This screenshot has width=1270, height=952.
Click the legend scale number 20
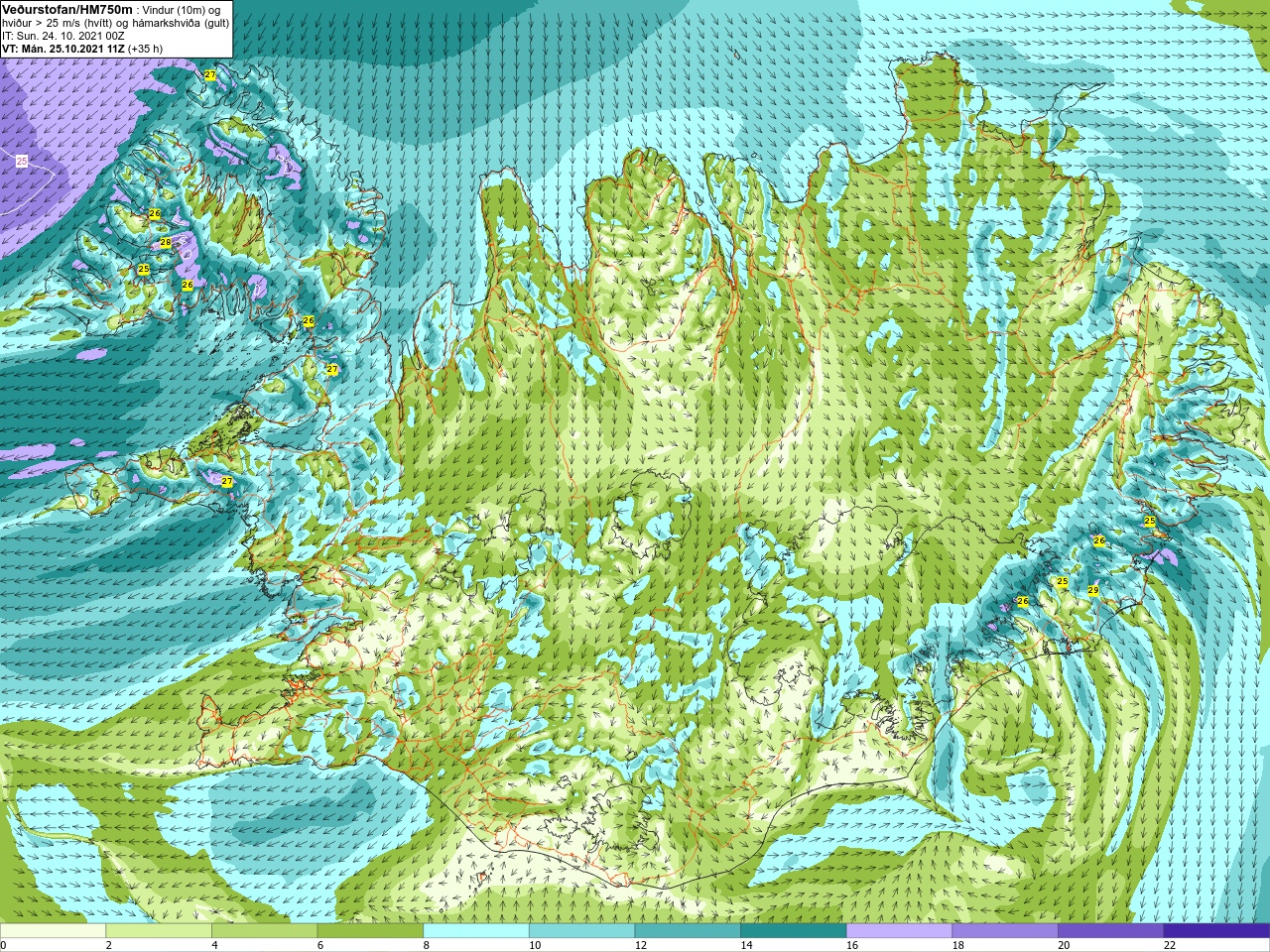pyautogui.click(x=1064, y=945)
